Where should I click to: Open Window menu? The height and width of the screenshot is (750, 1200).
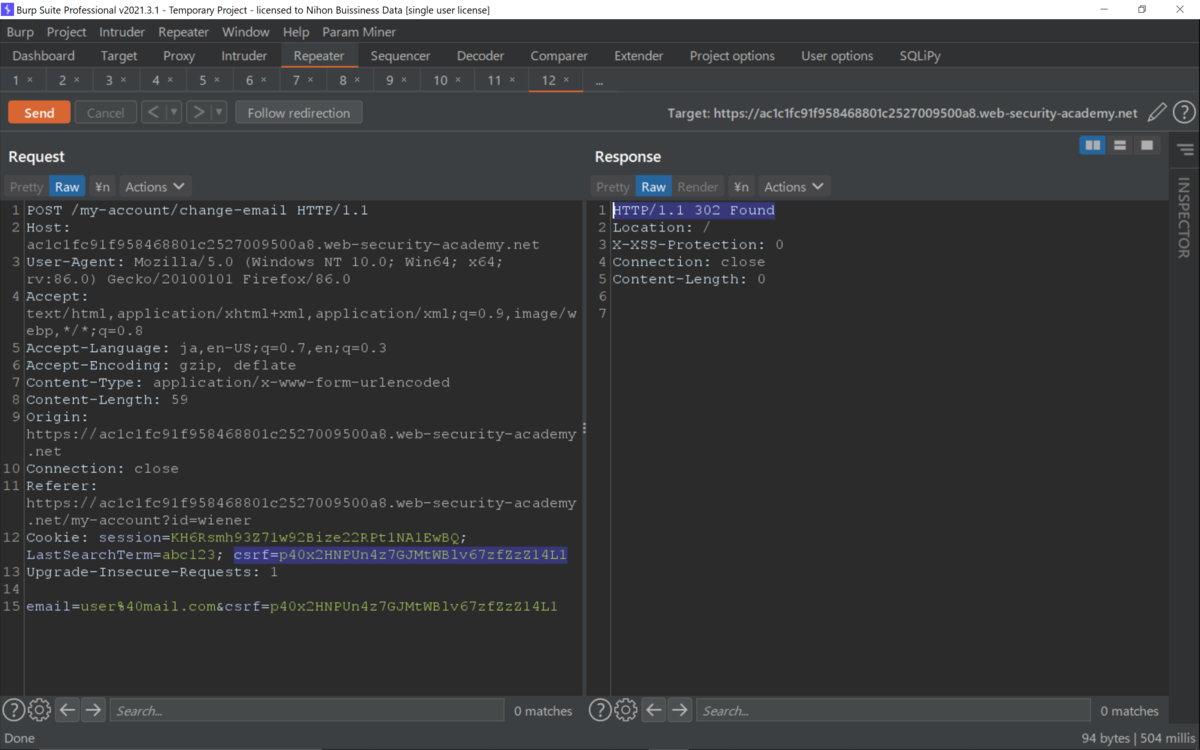pos(245,32)
